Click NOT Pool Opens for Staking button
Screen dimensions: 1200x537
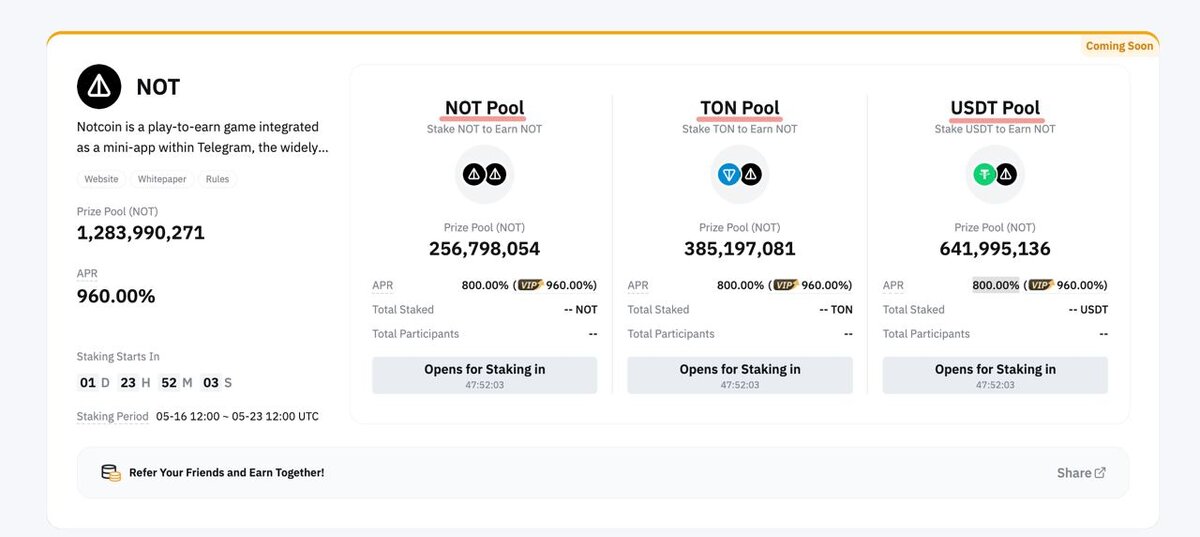point(485,375)
